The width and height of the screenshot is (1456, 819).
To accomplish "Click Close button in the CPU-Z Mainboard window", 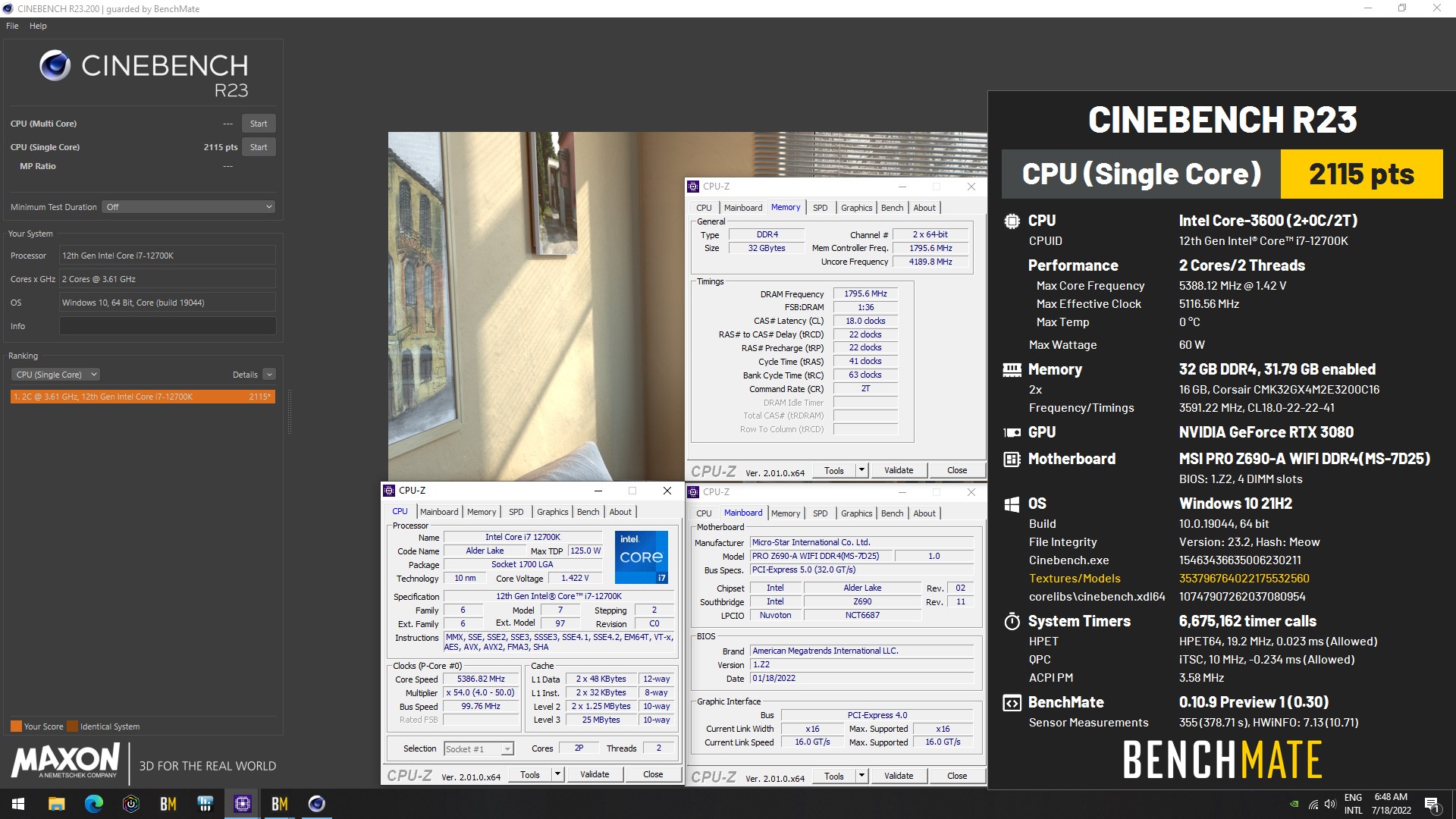I will pyautogui.click(x=957, y=776).
